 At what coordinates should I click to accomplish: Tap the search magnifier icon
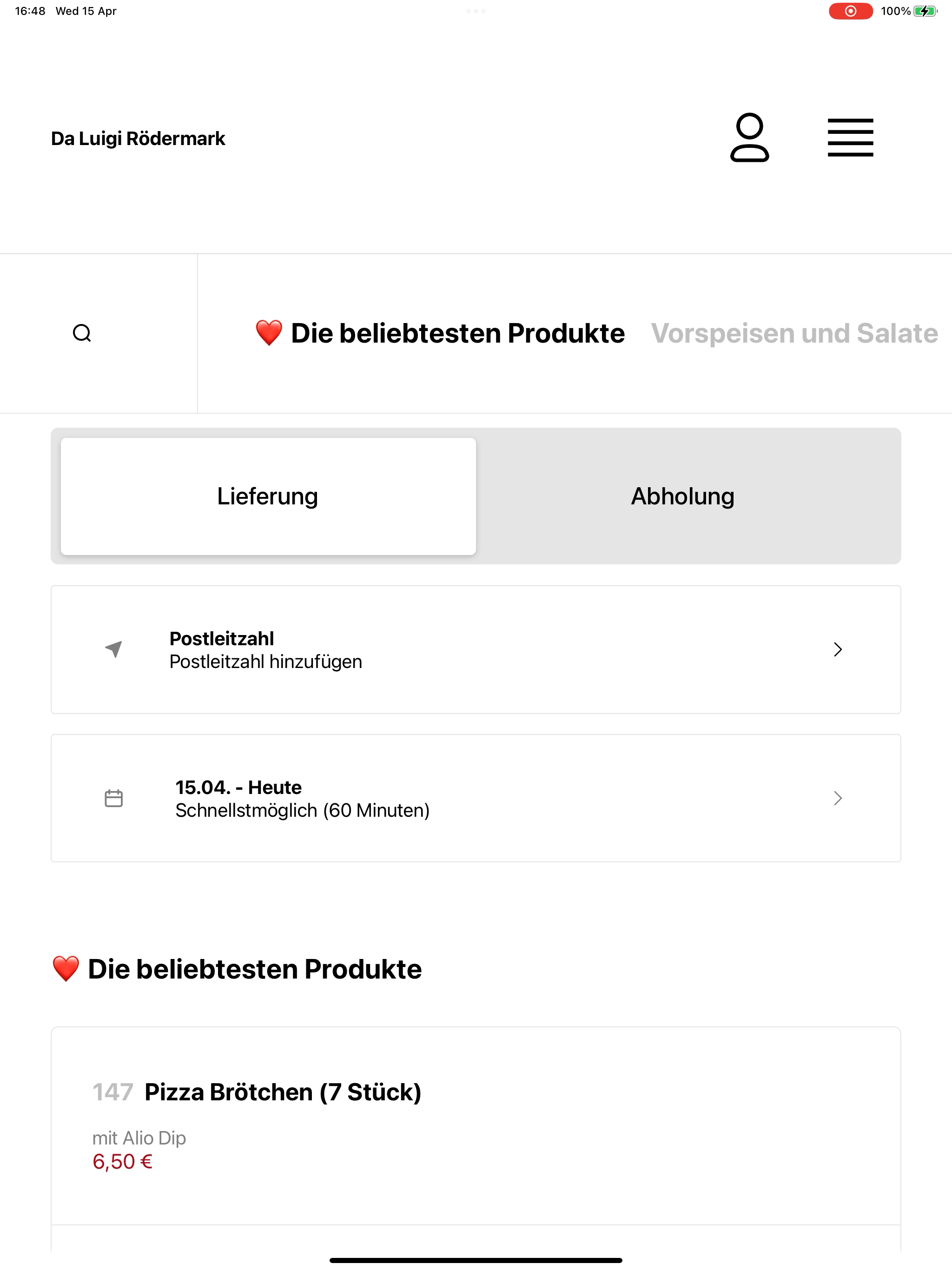pyautogui.click(x=82, y=333)
